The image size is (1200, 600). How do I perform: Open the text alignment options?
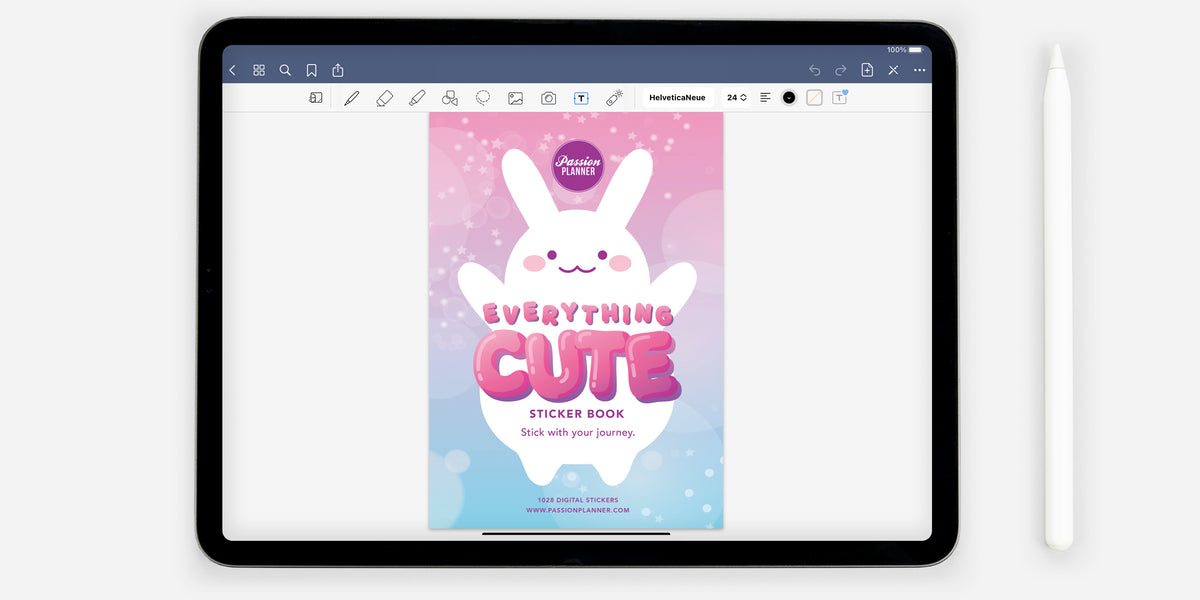coord(764,97)
